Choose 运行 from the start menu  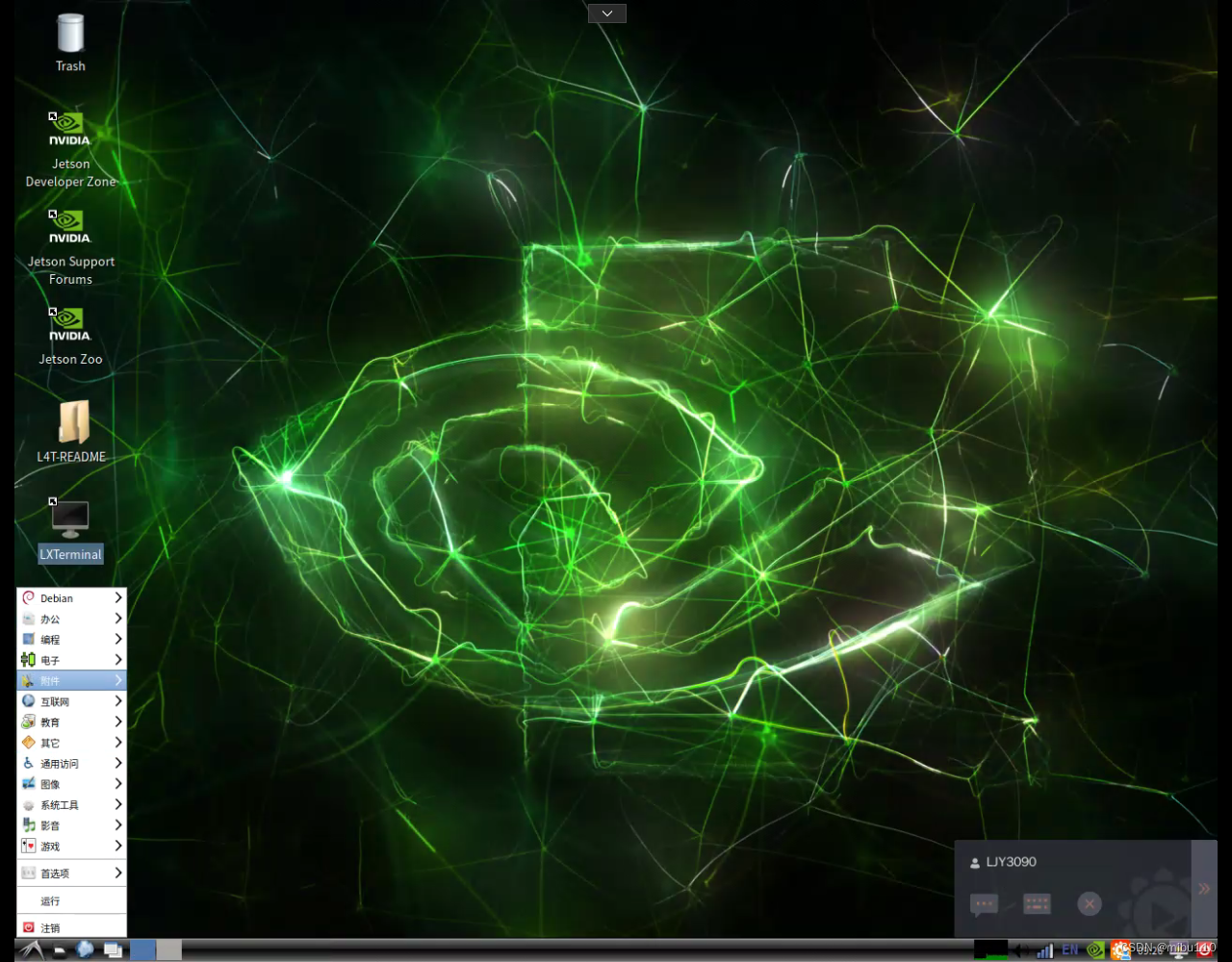click(72, 901)
